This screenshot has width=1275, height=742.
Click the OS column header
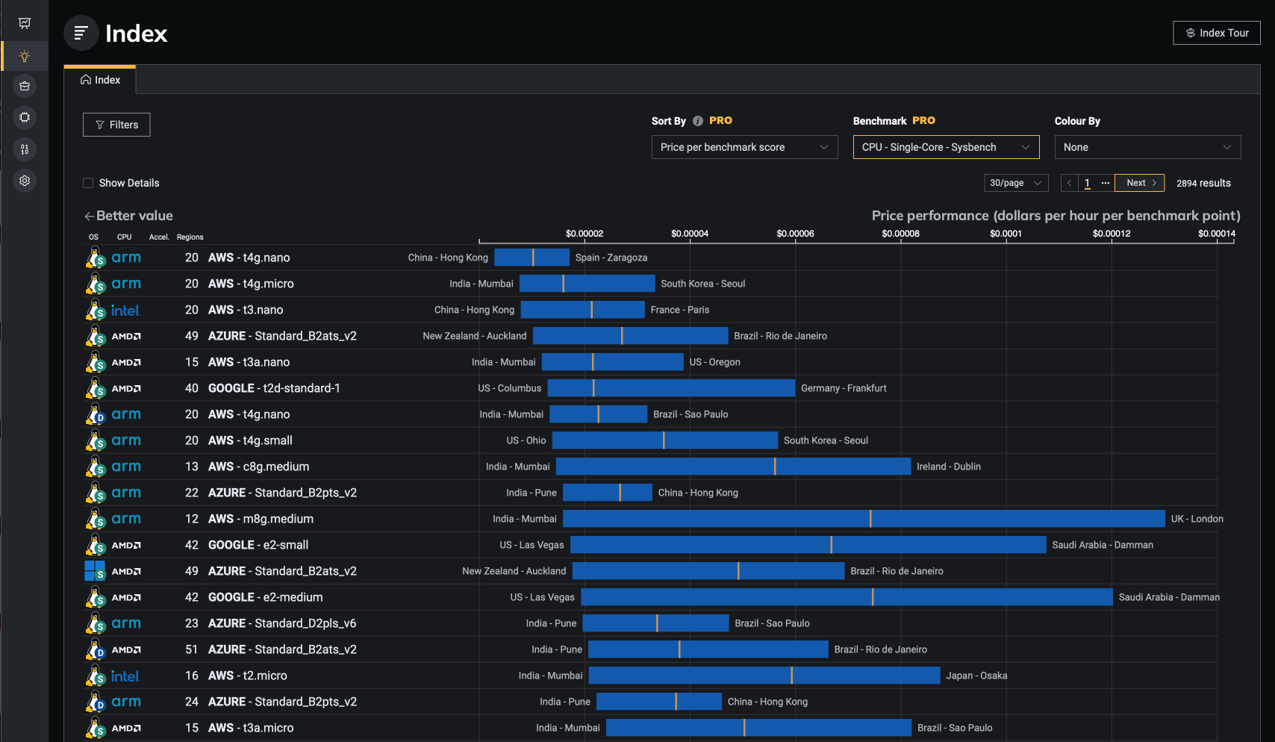[94, 237]
